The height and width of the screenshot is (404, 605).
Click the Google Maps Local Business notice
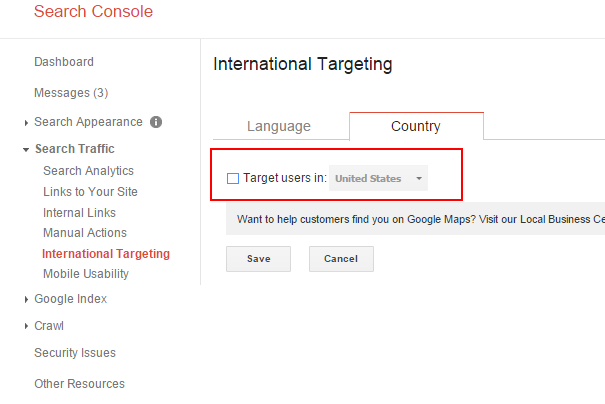tap(416, 219)
